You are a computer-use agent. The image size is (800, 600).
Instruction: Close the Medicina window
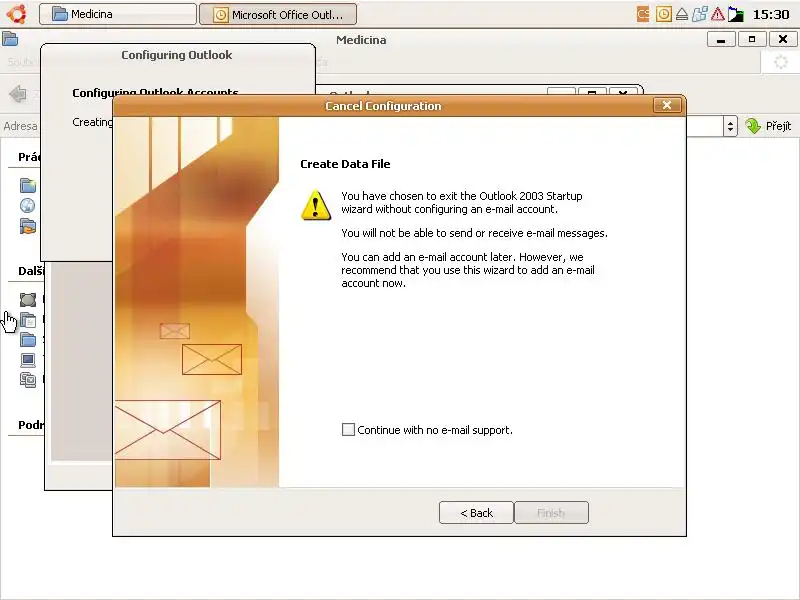tap(783, 39)
